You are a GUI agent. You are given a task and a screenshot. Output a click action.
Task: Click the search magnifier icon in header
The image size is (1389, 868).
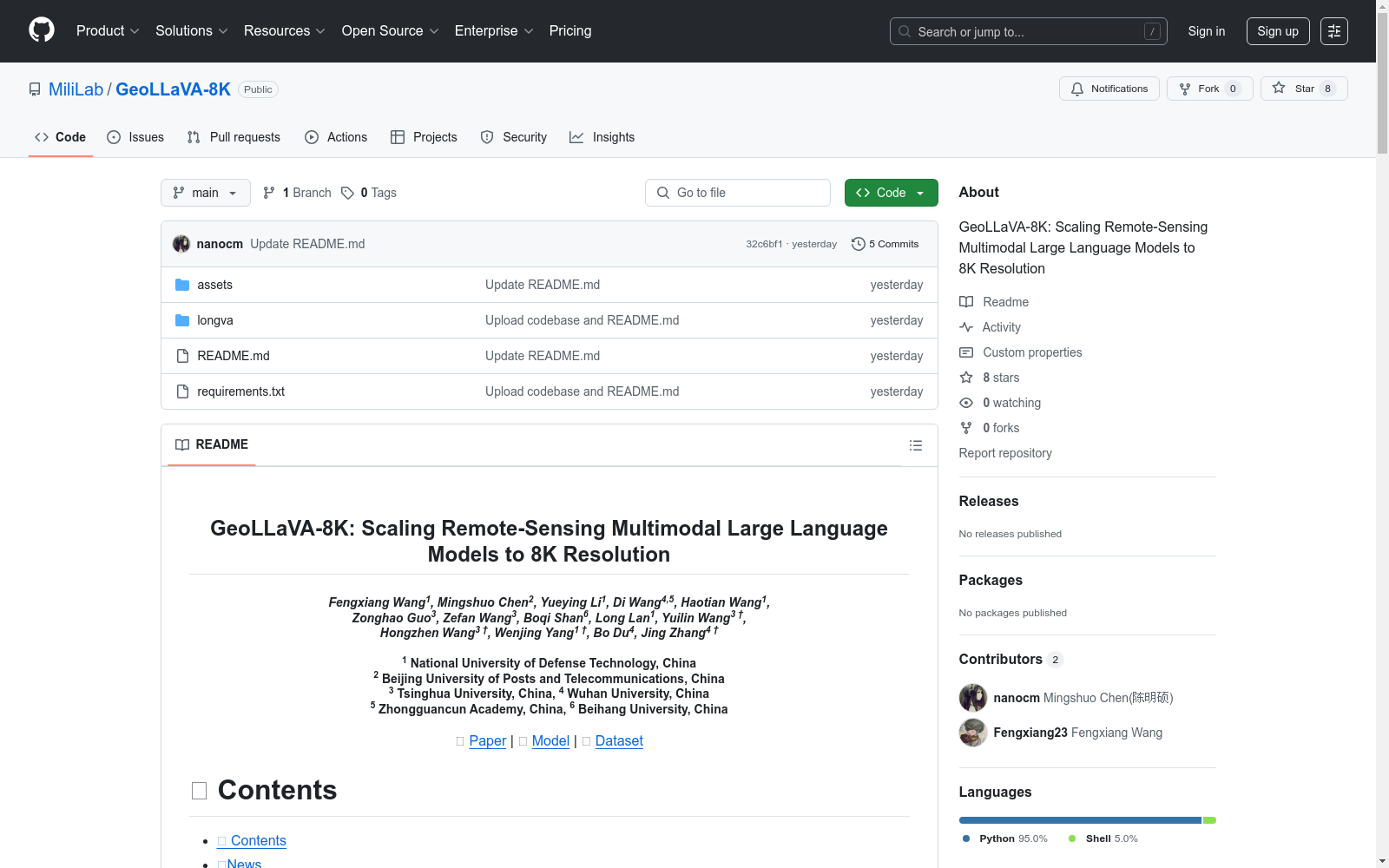pos(905,31)
